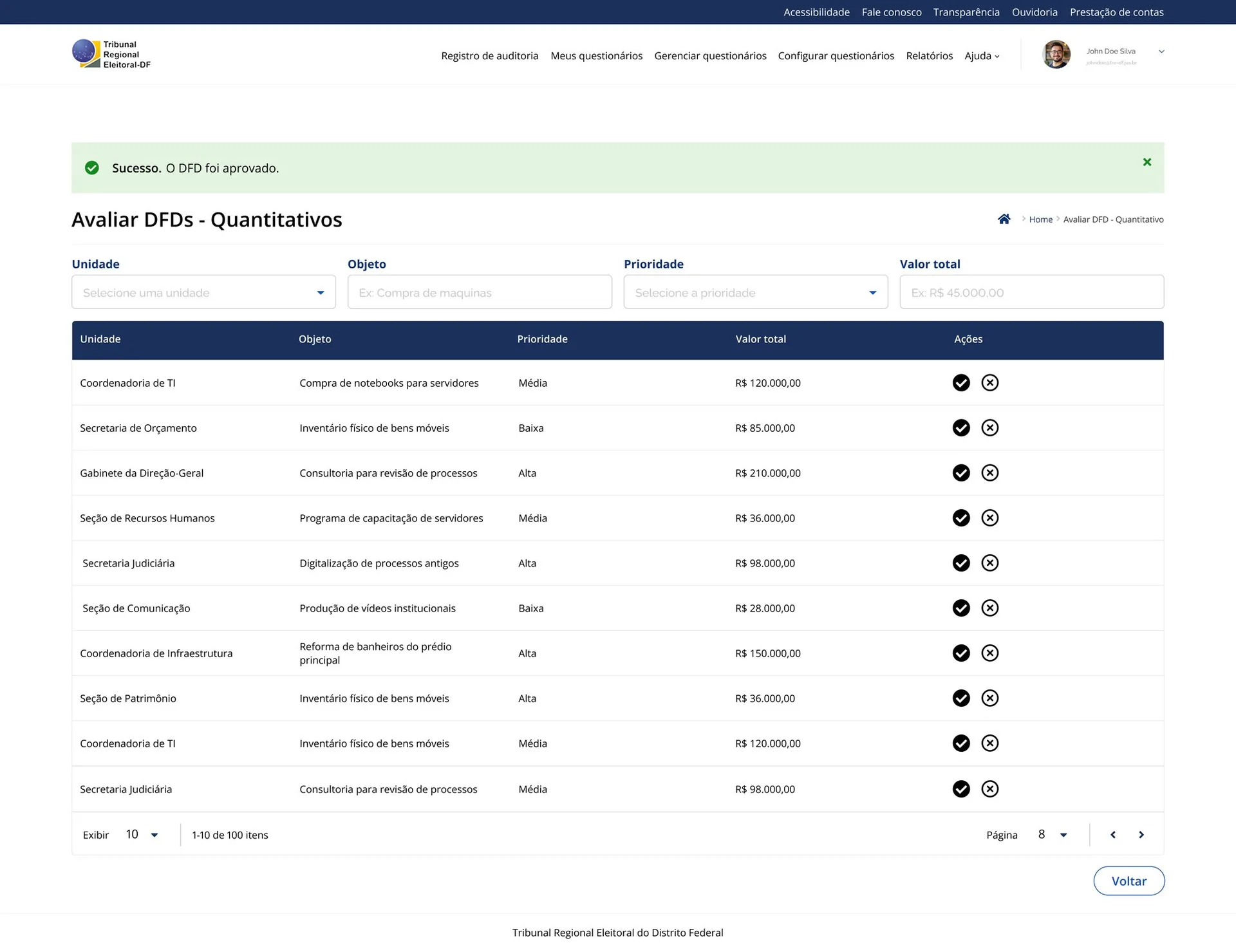Expand the John Doe Silva user menu
This screenshot has width=1236, height=952.
[1161, 51]
